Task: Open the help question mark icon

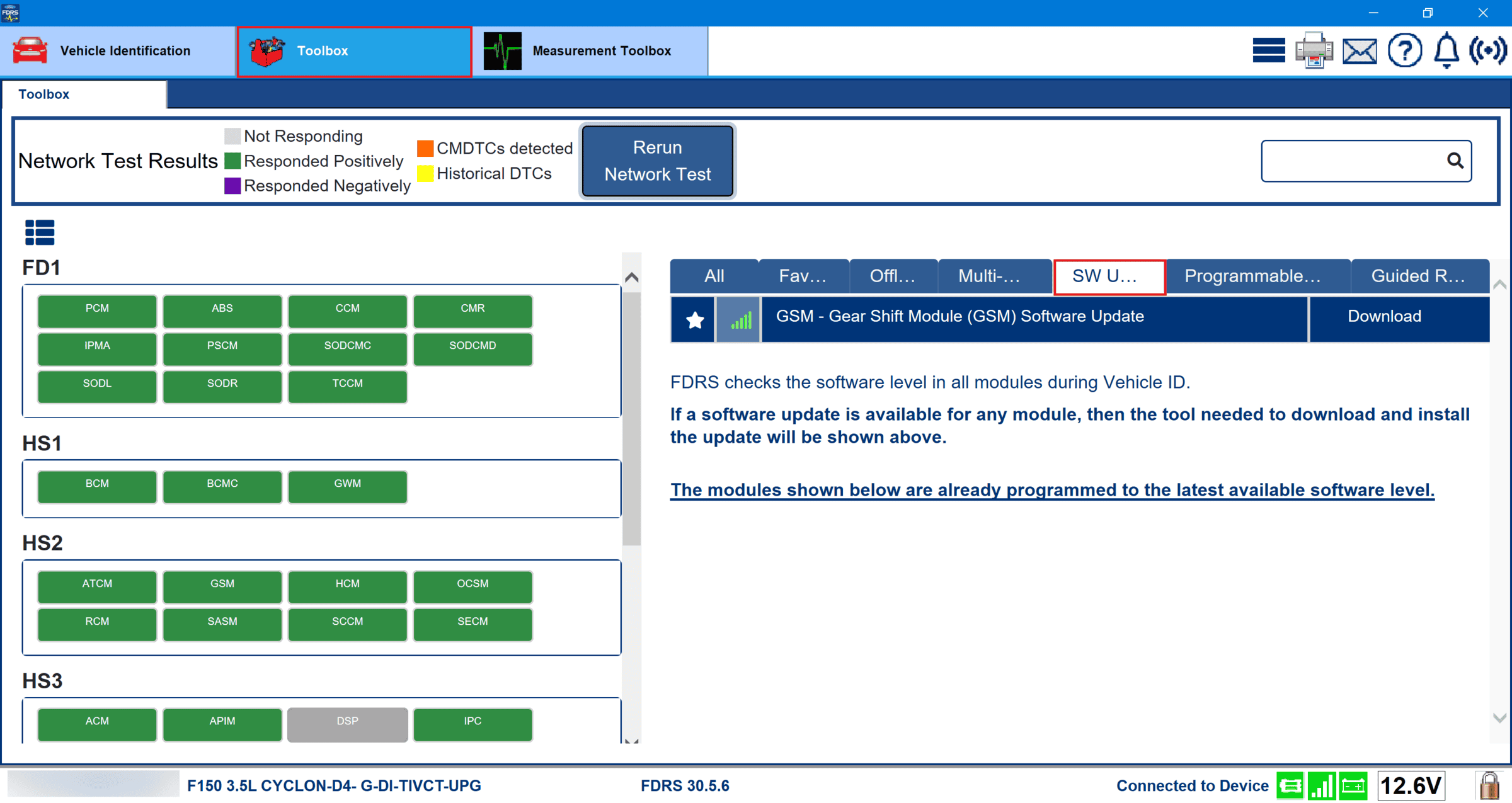Action: [x=1404, y=50]
